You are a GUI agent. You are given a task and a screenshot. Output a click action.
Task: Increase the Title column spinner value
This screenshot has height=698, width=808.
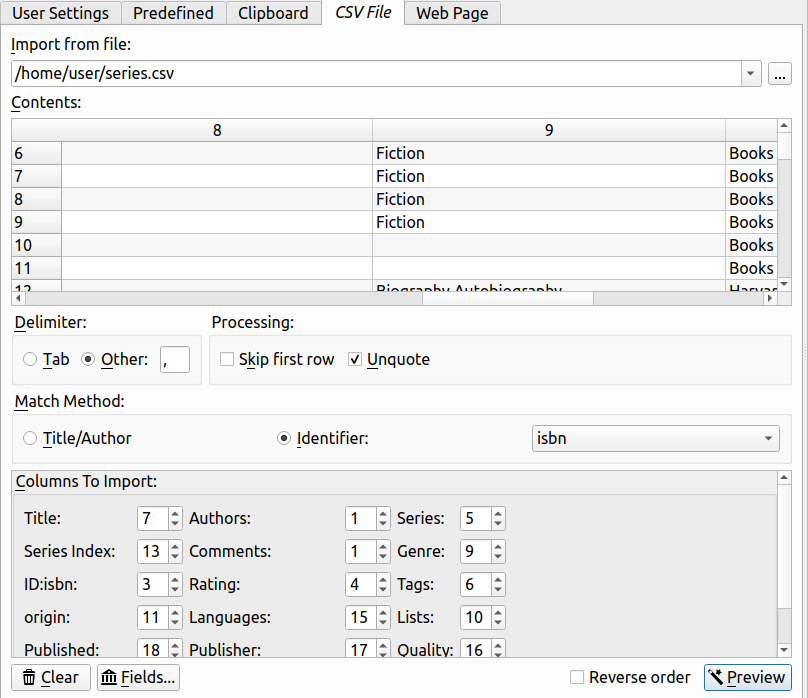tap(175, 514)
